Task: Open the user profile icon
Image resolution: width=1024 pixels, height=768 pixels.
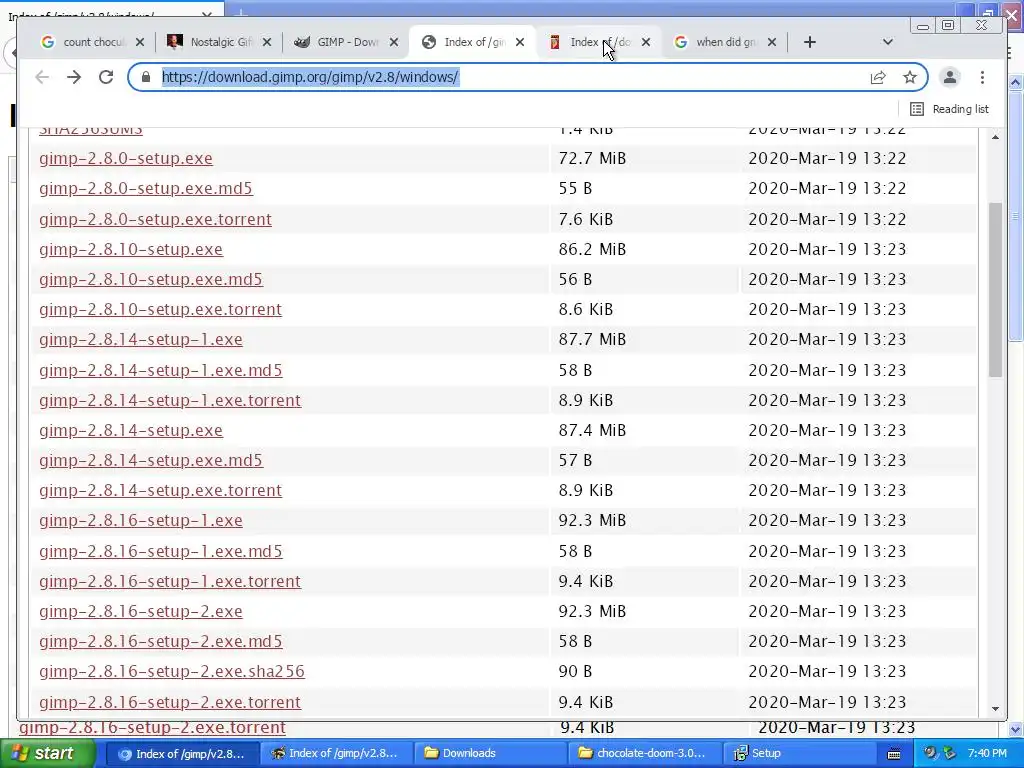Action: (950, 77)
